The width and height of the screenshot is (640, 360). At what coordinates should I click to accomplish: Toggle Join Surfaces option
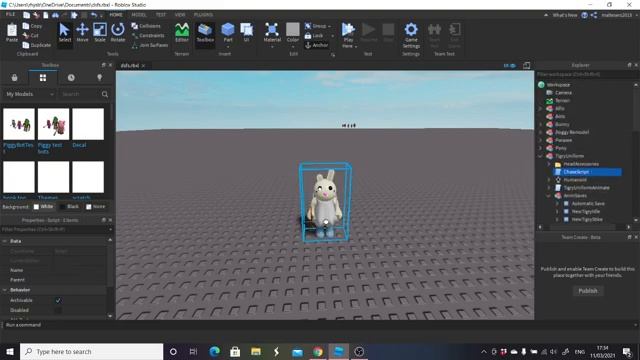click(150, 45)
